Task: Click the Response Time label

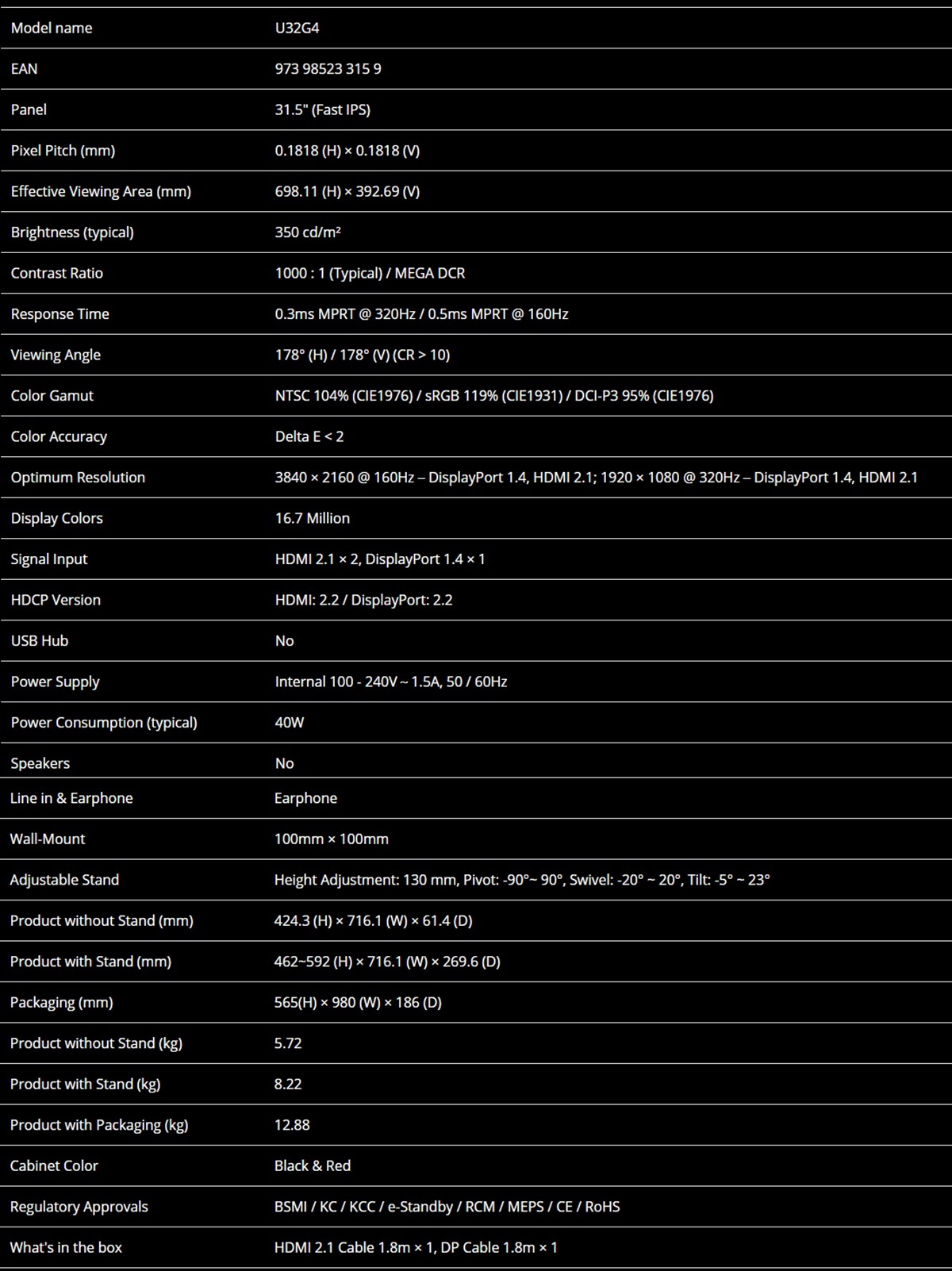Action: pos(59,314)
